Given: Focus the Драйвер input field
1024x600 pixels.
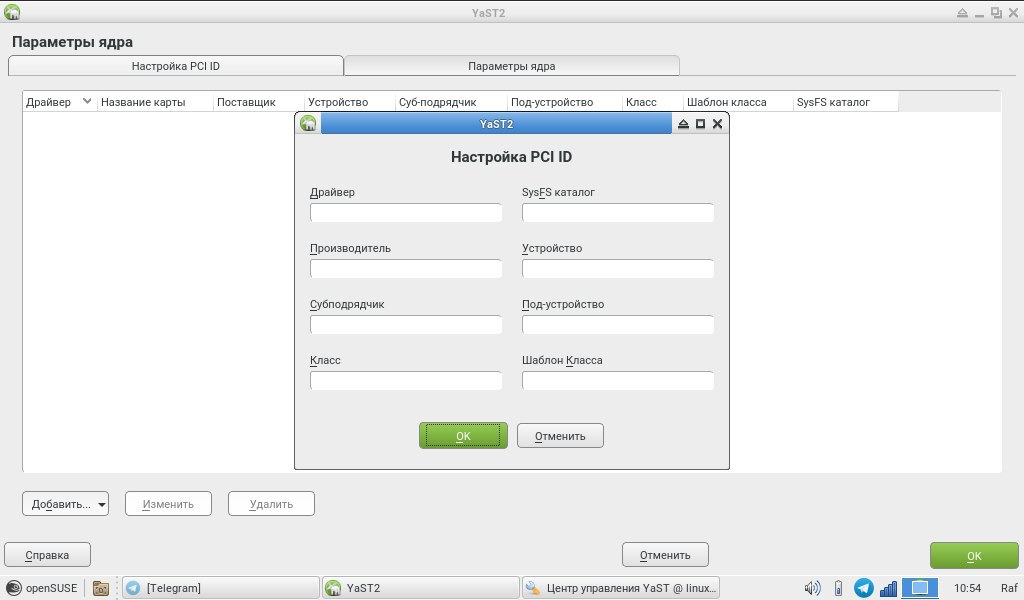Looking at the screenshot, I should pos(406,213).
